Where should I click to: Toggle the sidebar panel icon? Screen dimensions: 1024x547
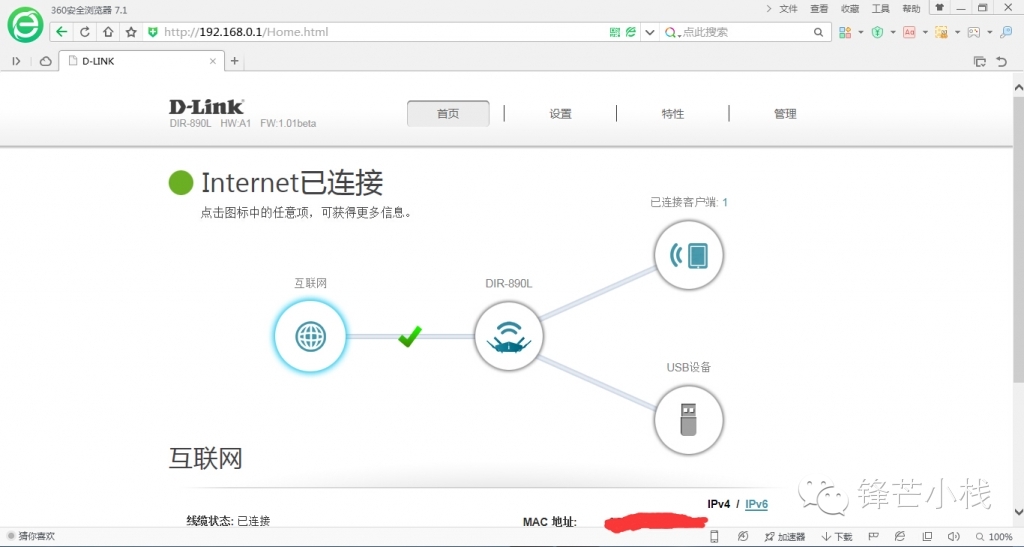click(16, 61)
